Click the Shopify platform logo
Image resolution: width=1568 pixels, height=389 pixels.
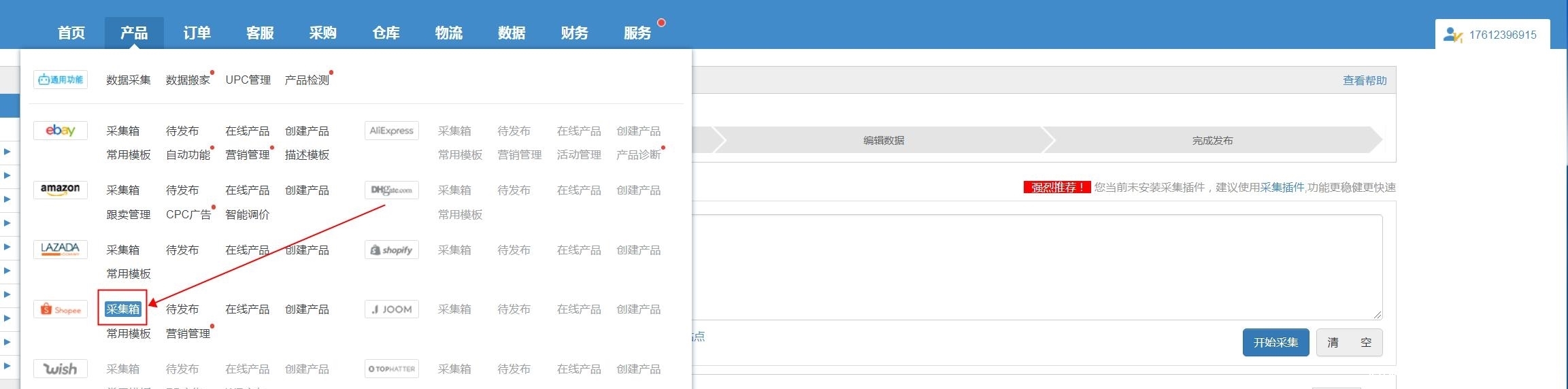391,250
